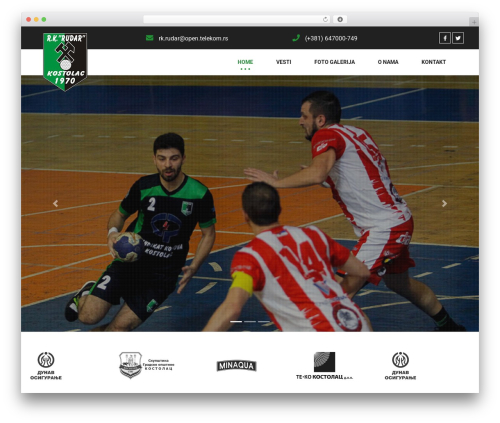The width and height of the screenshot is (500, 423).
Task: Click the rk.rudar@open.telekom.rs email link
Action: pyautogui.click(x=193, y=38)
